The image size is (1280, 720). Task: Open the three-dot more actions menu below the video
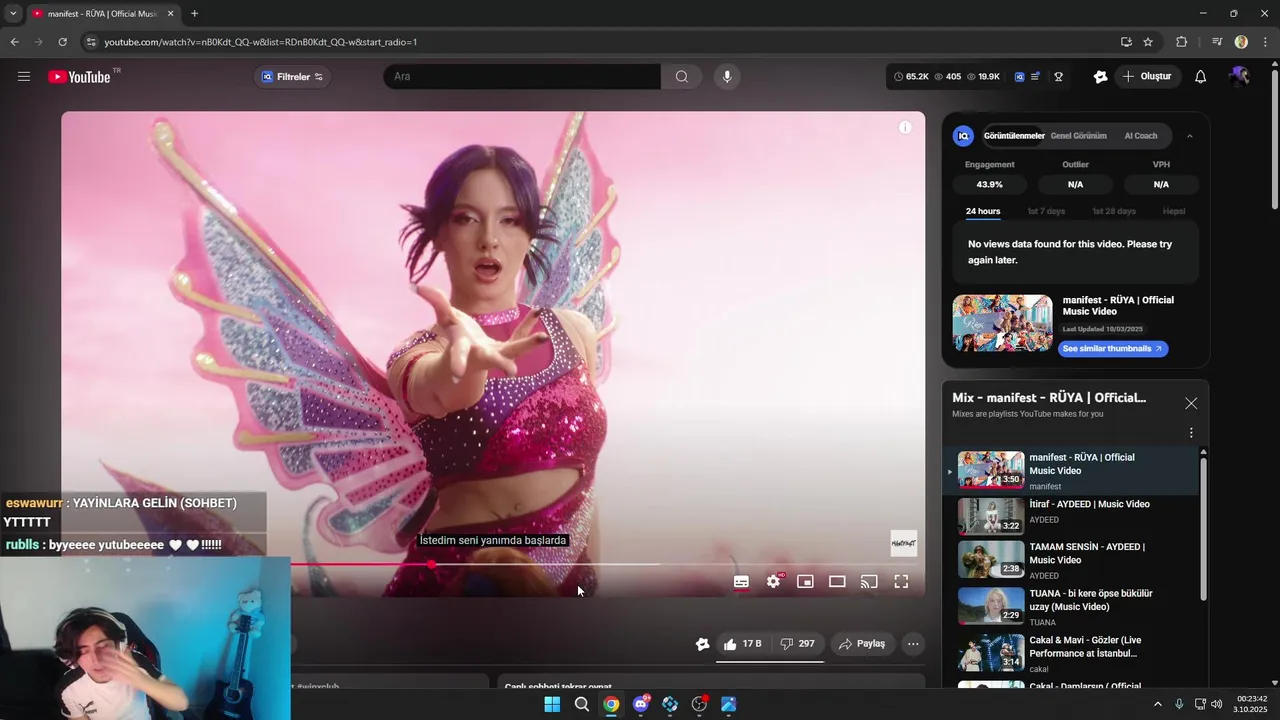click(x=913, y=644)
